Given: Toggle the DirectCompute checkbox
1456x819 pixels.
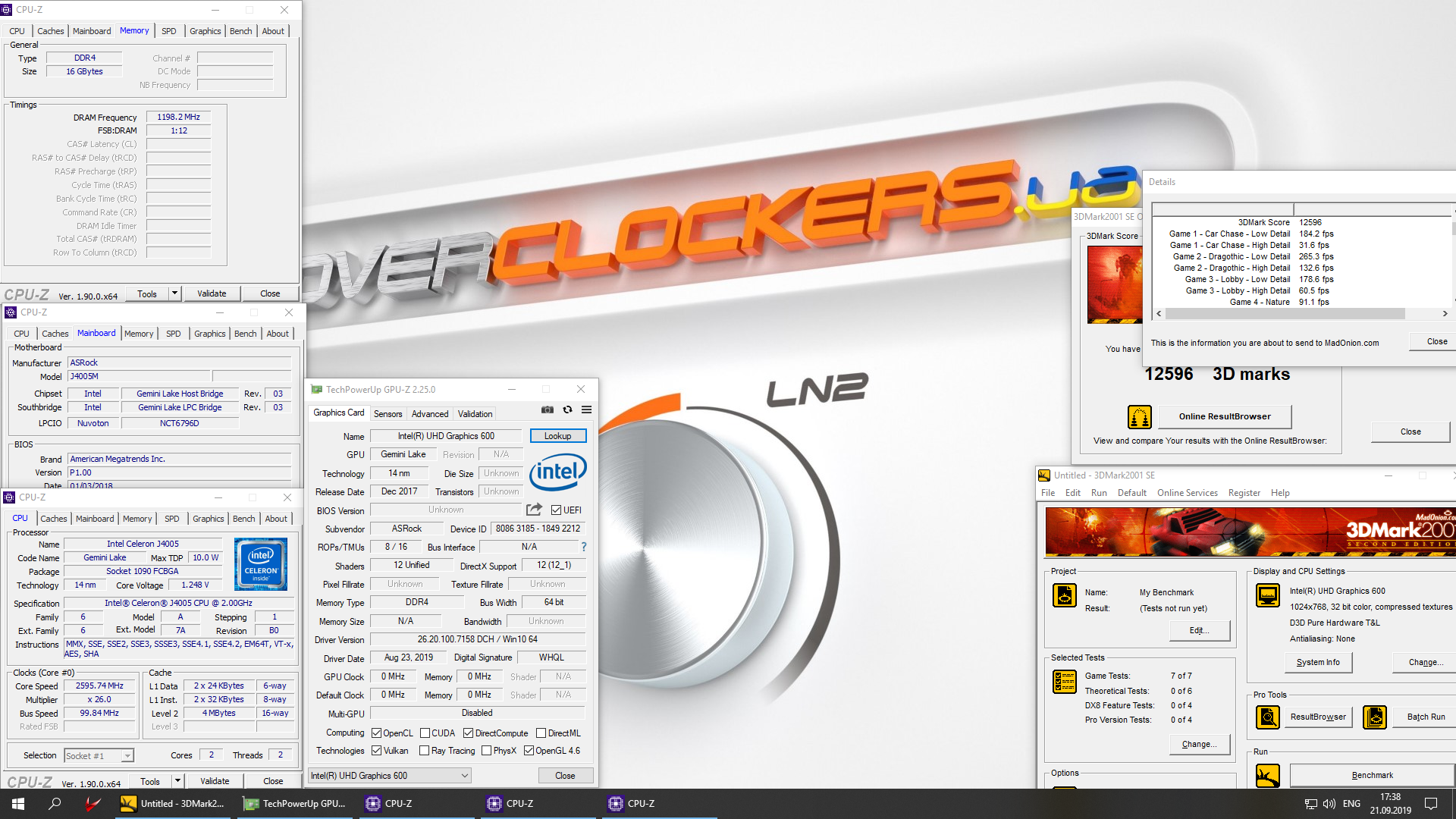Looking at the screenshot, I should [x=468, y=733].
